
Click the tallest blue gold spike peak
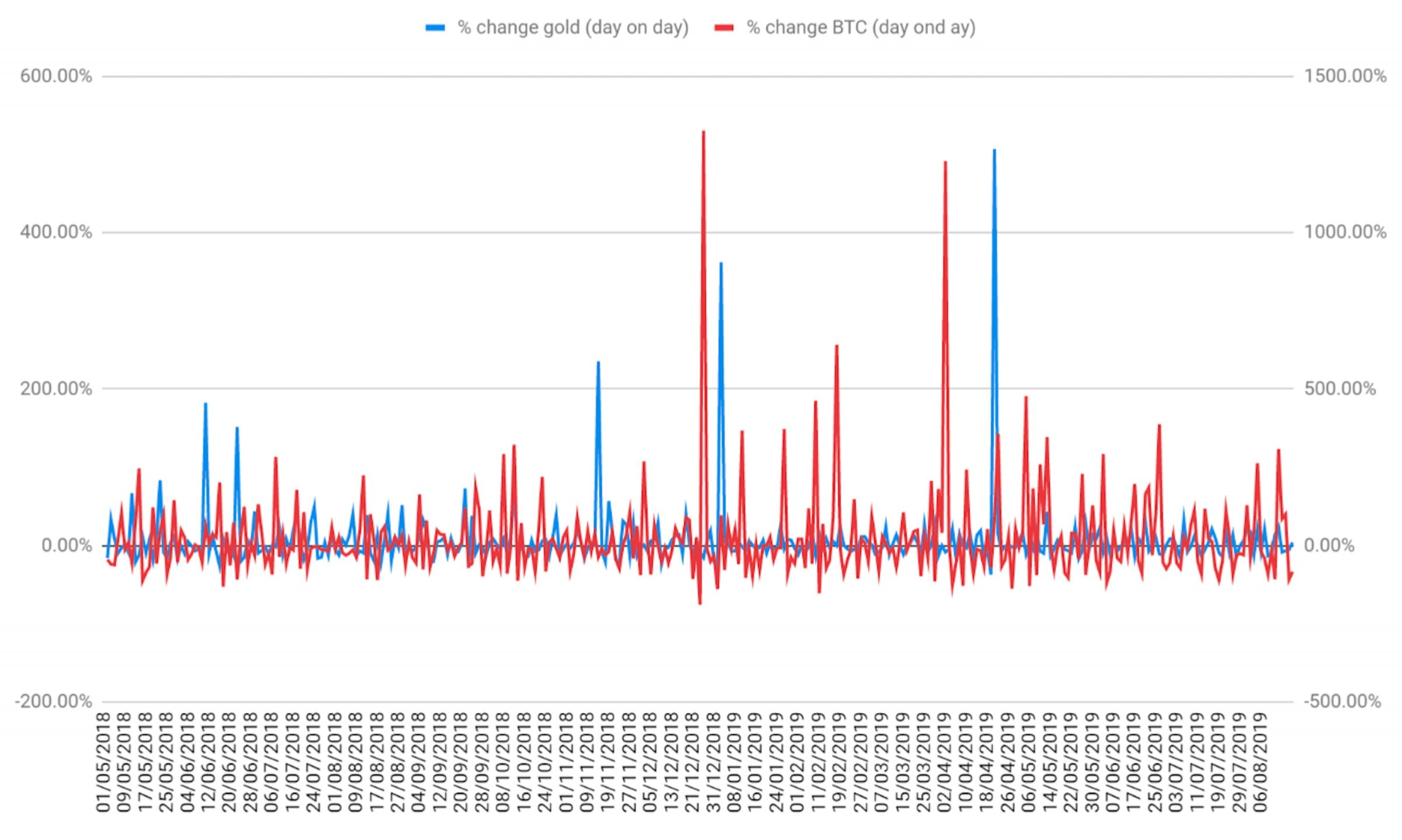(994, 150)
